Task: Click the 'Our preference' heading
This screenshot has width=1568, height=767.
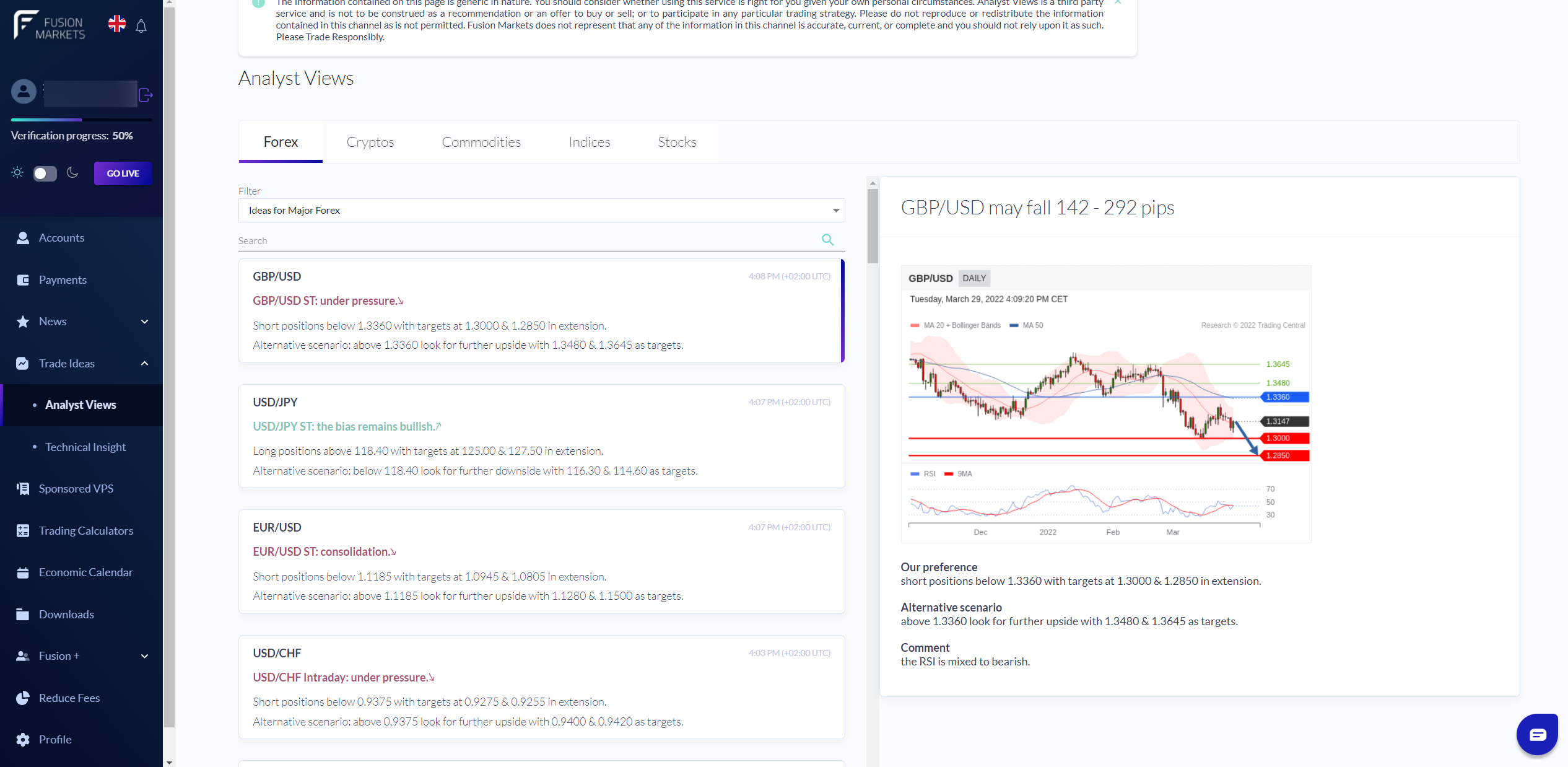Action: (939, 567)
